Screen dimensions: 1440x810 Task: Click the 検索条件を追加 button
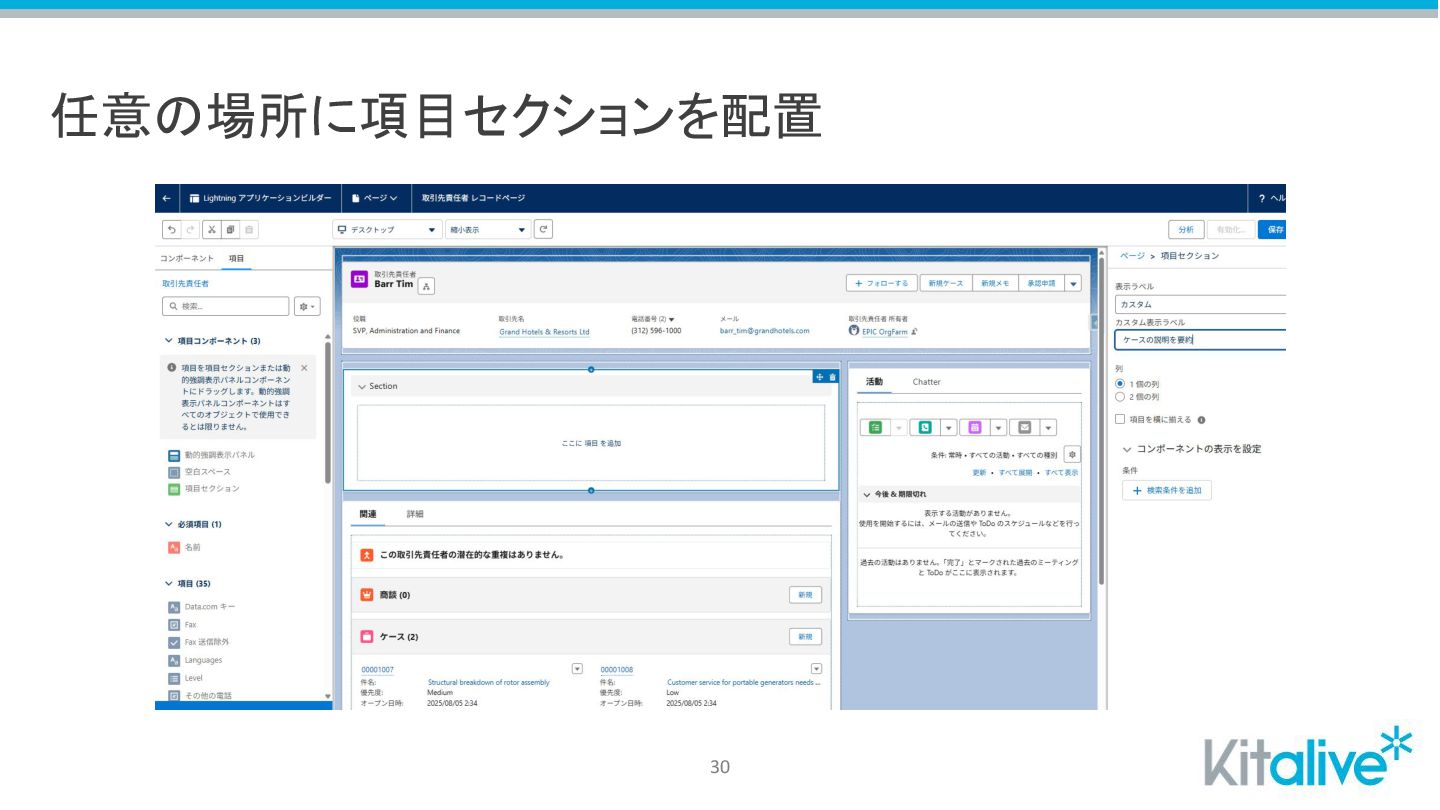coord(1167,491)
